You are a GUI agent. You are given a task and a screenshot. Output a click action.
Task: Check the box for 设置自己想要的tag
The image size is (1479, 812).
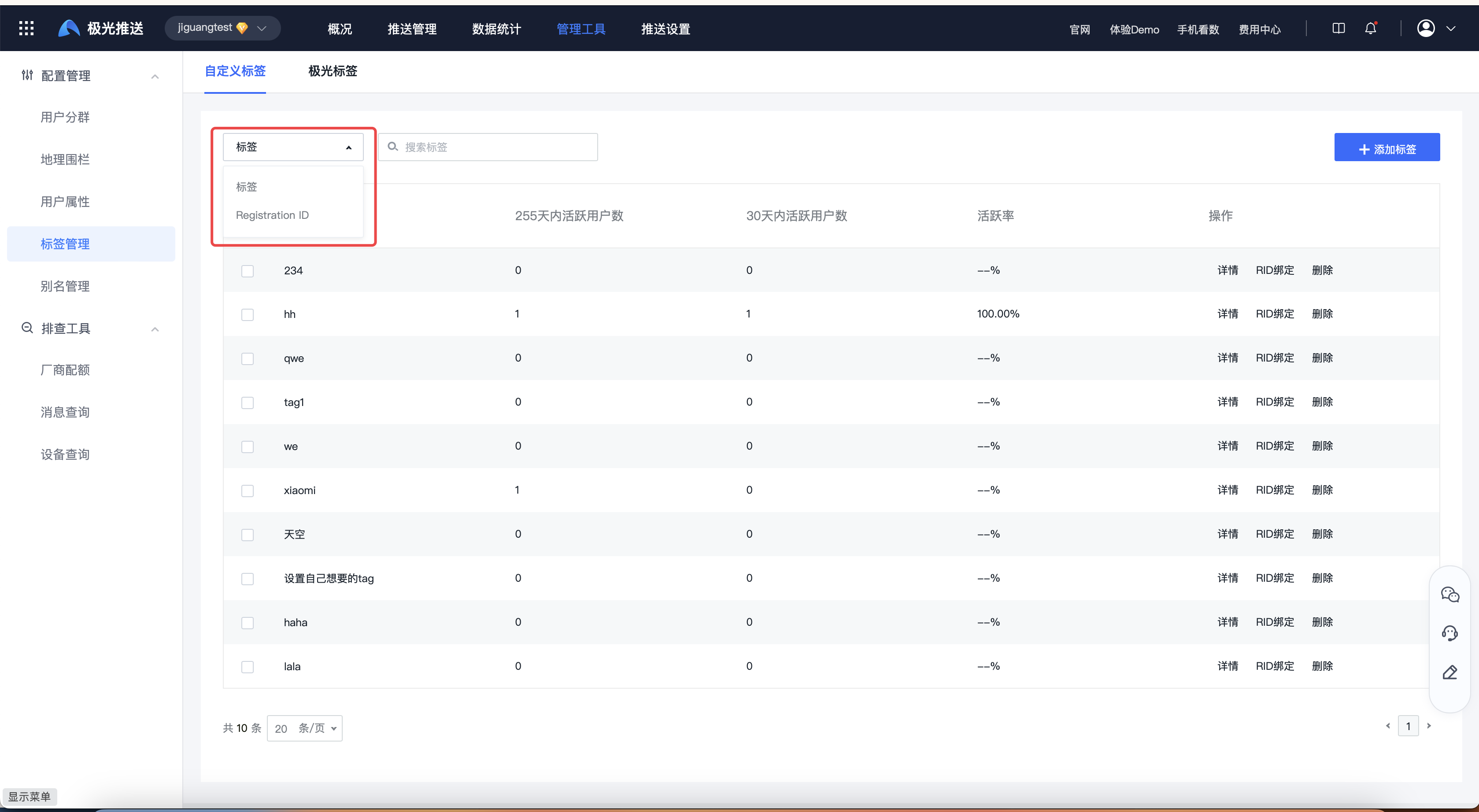(248, 579)
